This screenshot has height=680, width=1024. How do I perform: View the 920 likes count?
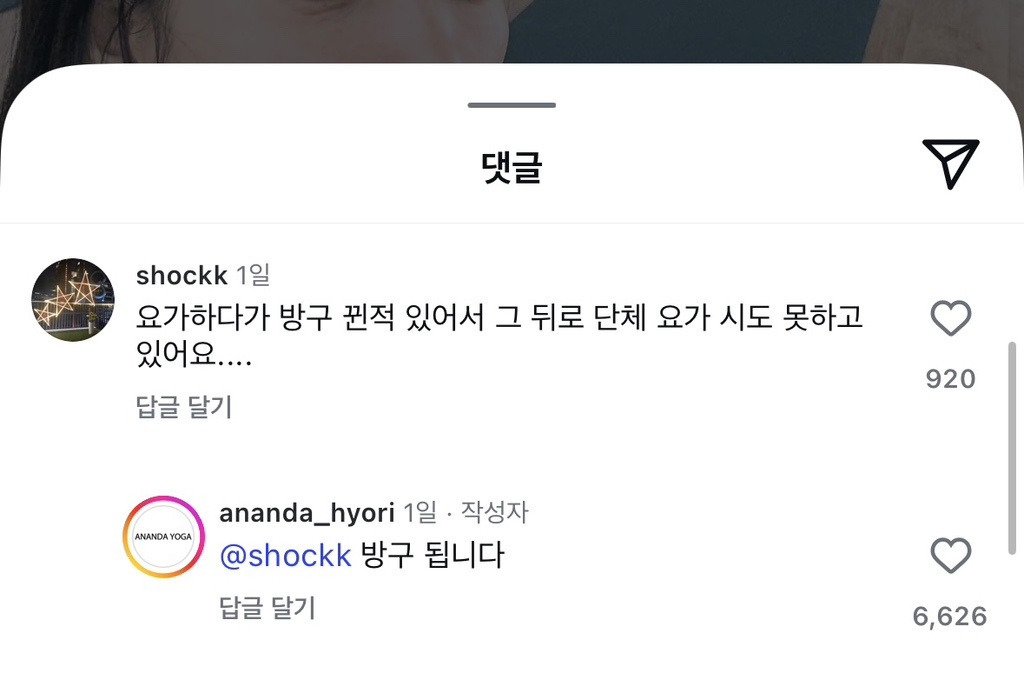coord(950,379)
